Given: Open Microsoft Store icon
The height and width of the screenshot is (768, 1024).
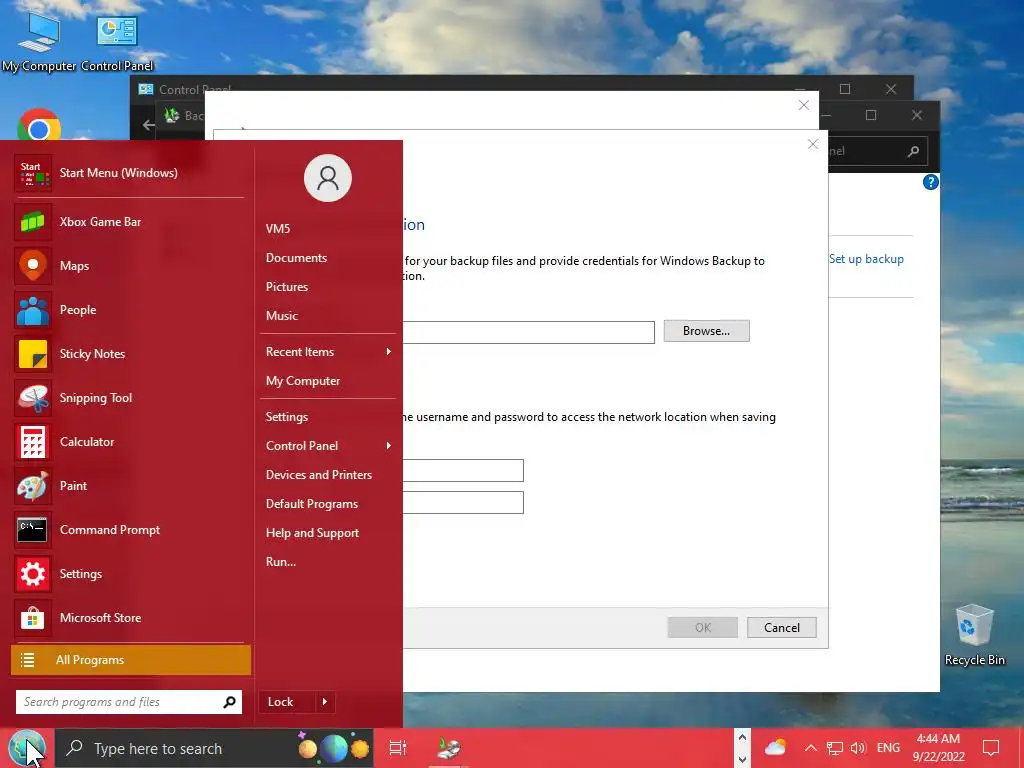Looking at the screenshot, I should click(x=33, y=618).
